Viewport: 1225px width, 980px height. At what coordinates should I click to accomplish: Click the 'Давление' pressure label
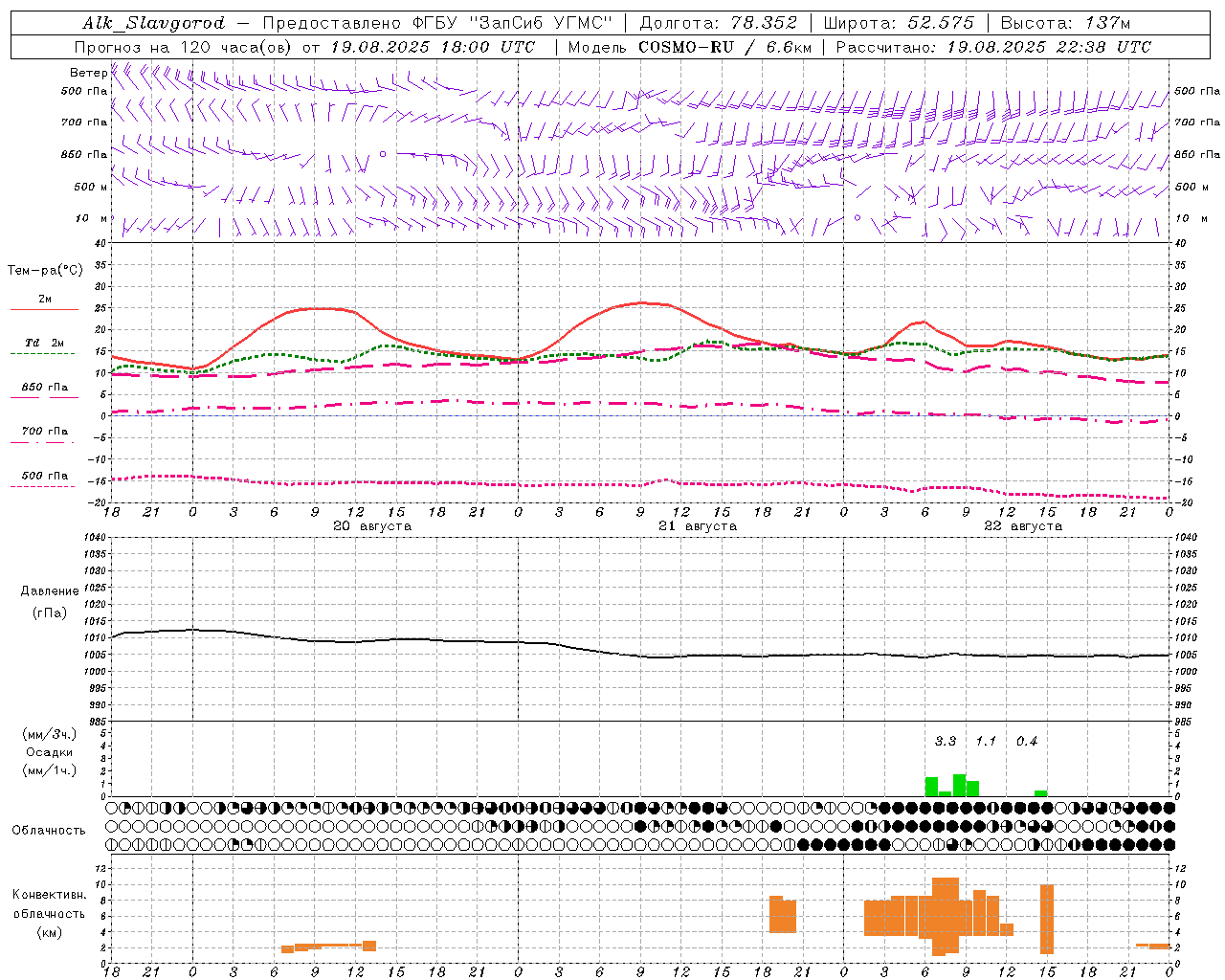click(50, 591)
